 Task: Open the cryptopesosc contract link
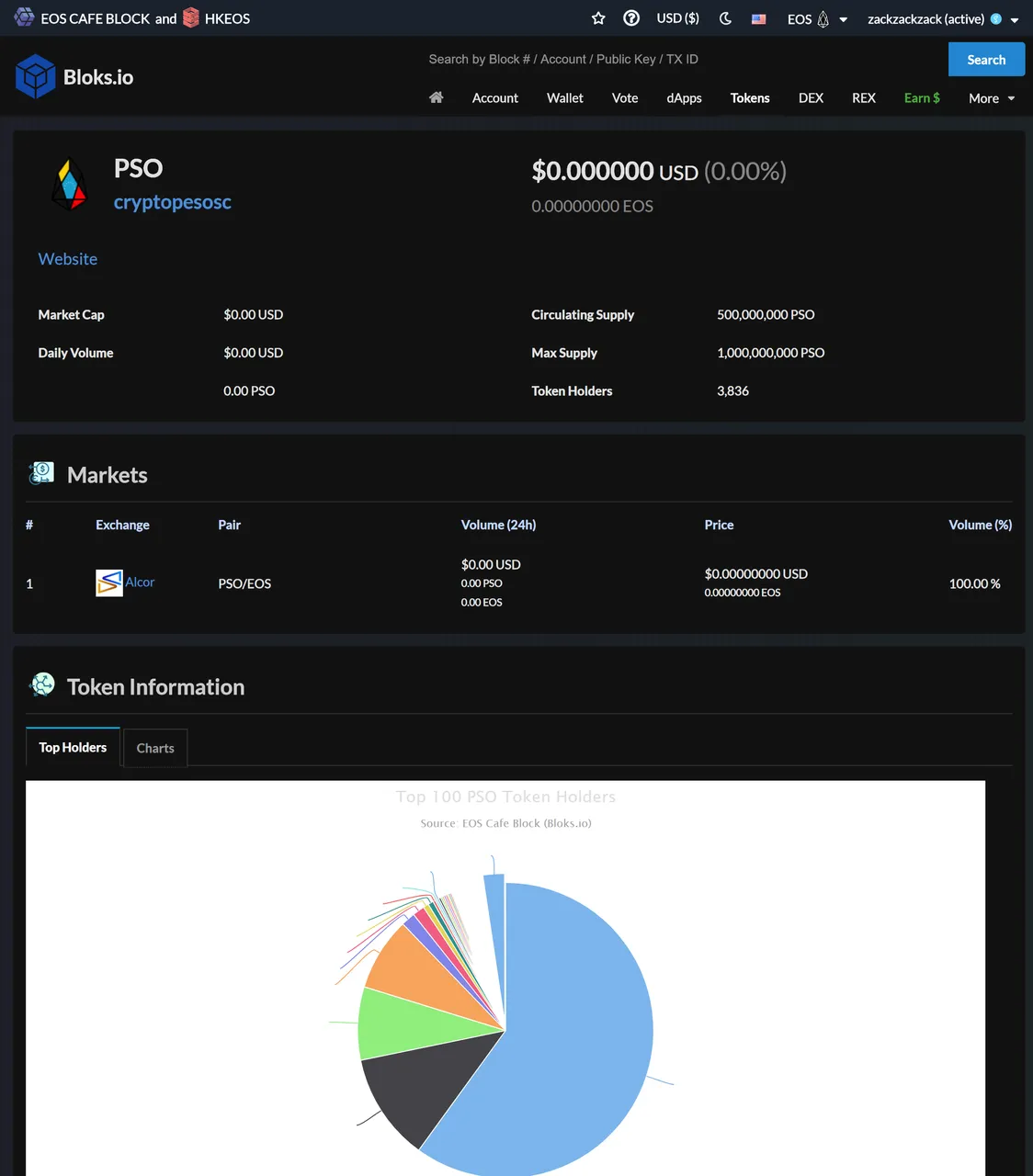pos(172,202)
